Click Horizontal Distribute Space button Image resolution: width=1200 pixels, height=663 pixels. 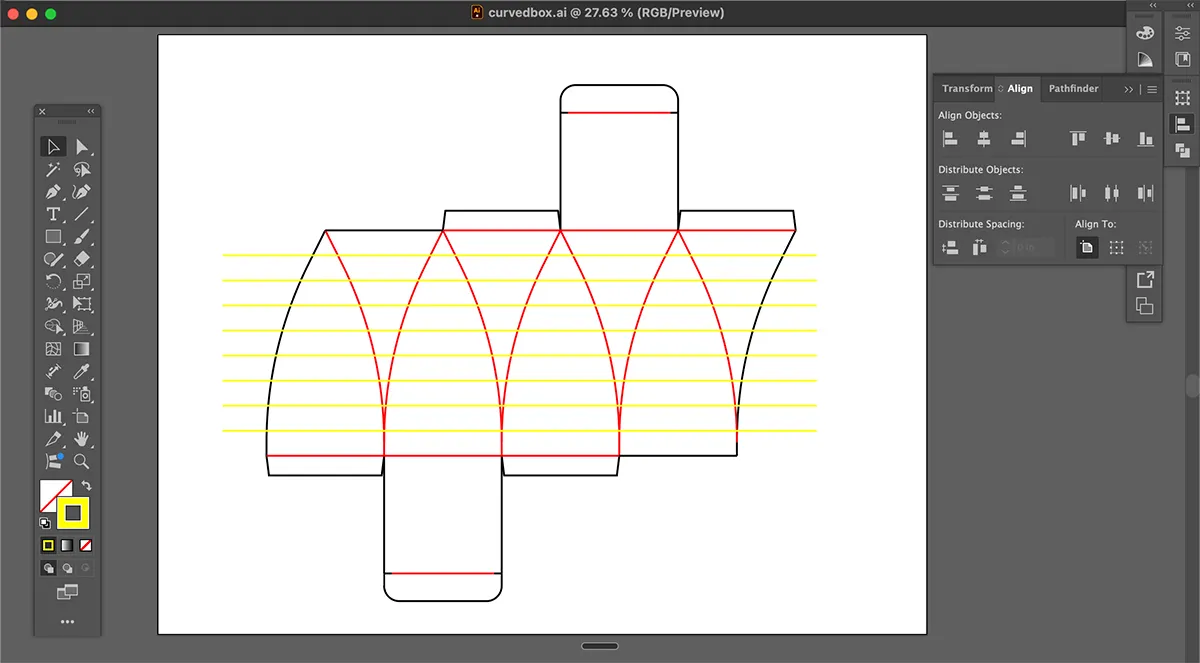click(979, 247)
